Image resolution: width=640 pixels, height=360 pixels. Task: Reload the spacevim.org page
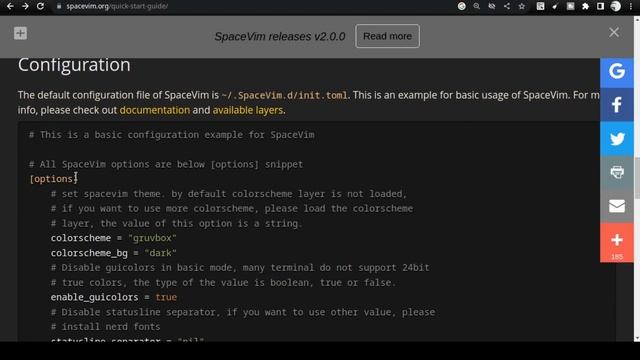pyautogui.click(x=40, y=6)
